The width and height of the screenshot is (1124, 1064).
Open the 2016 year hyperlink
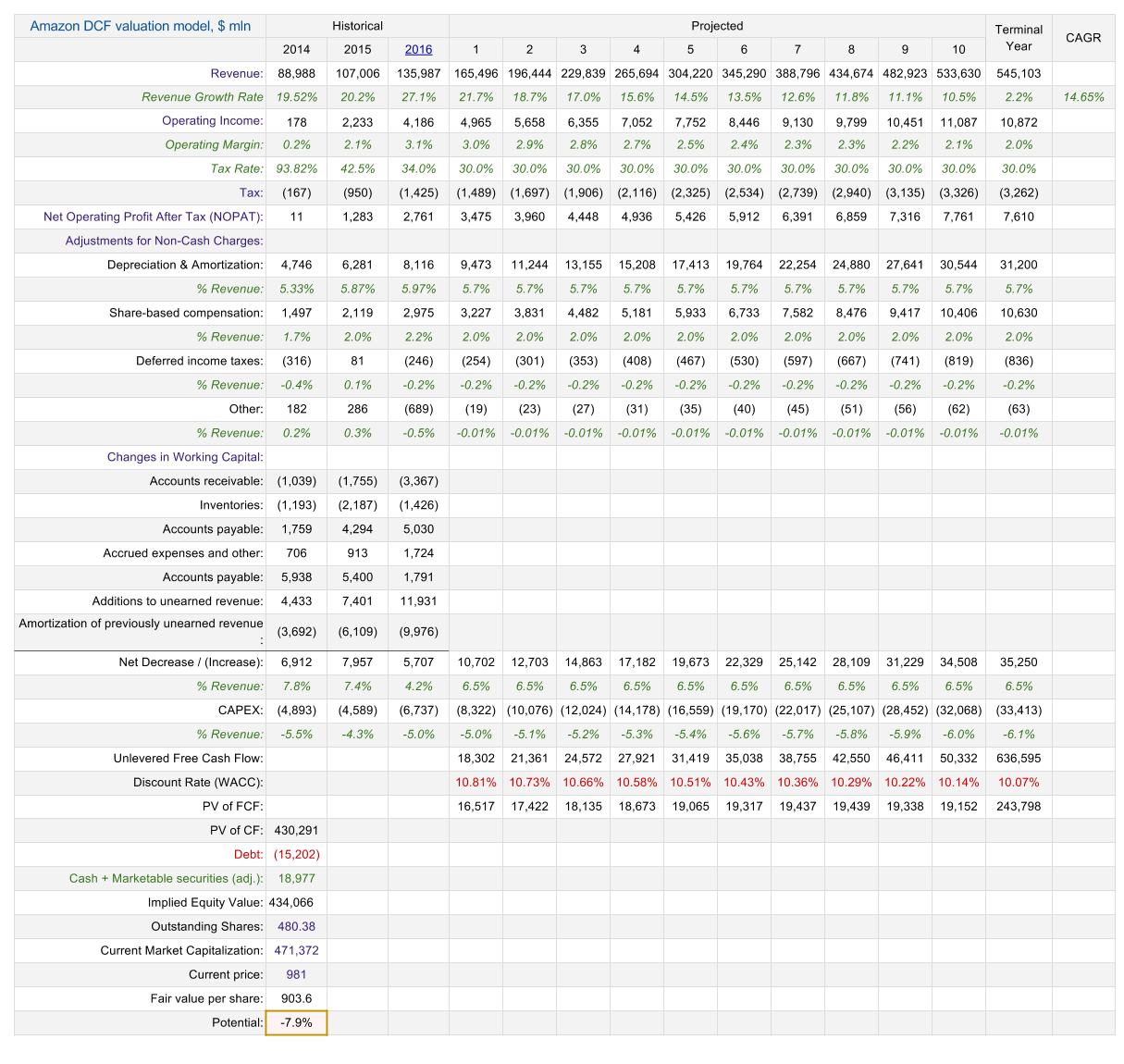(x=418, y=50)
